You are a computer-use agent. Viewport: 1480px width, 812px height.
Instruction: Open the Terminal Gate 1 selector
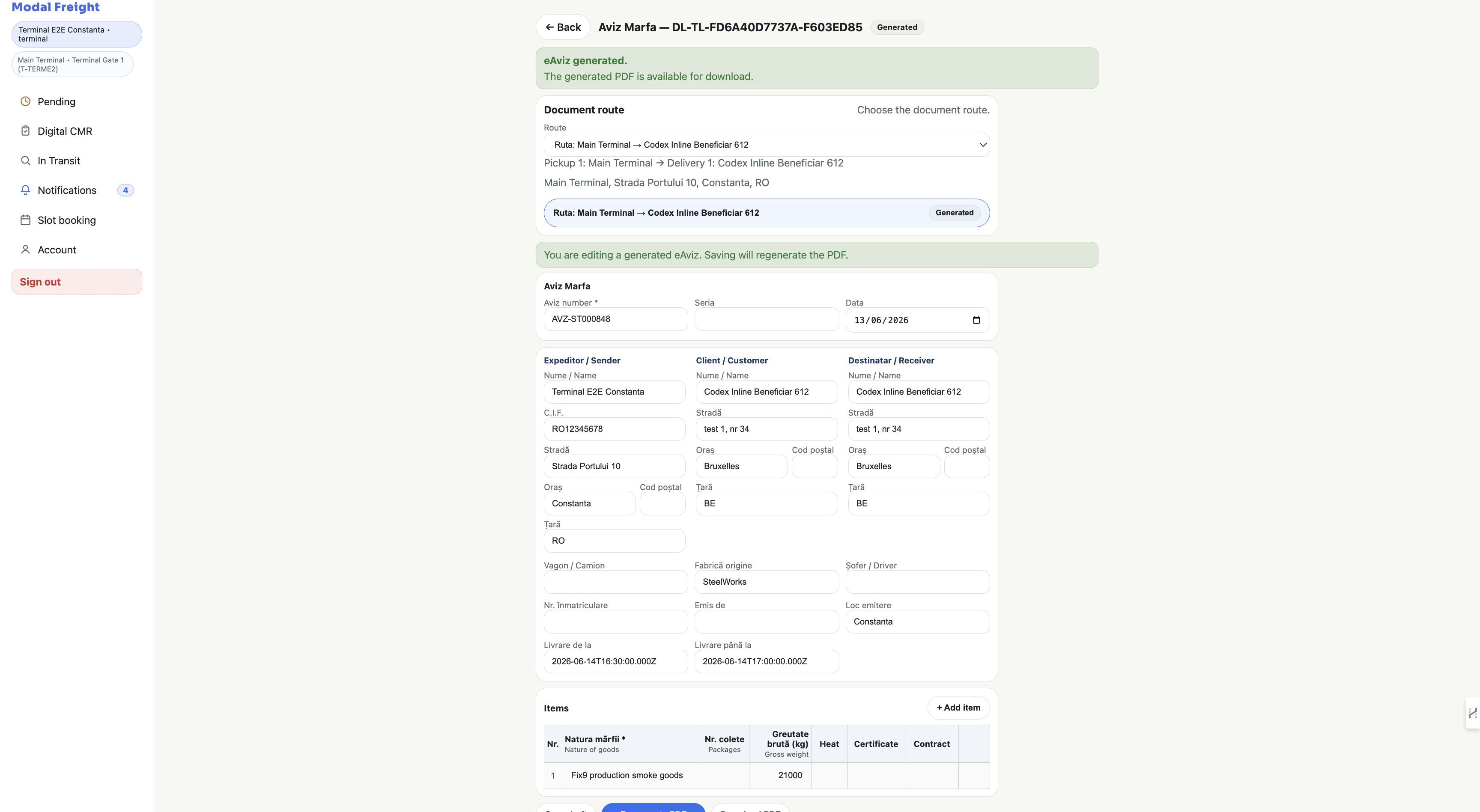coord(72,64)
